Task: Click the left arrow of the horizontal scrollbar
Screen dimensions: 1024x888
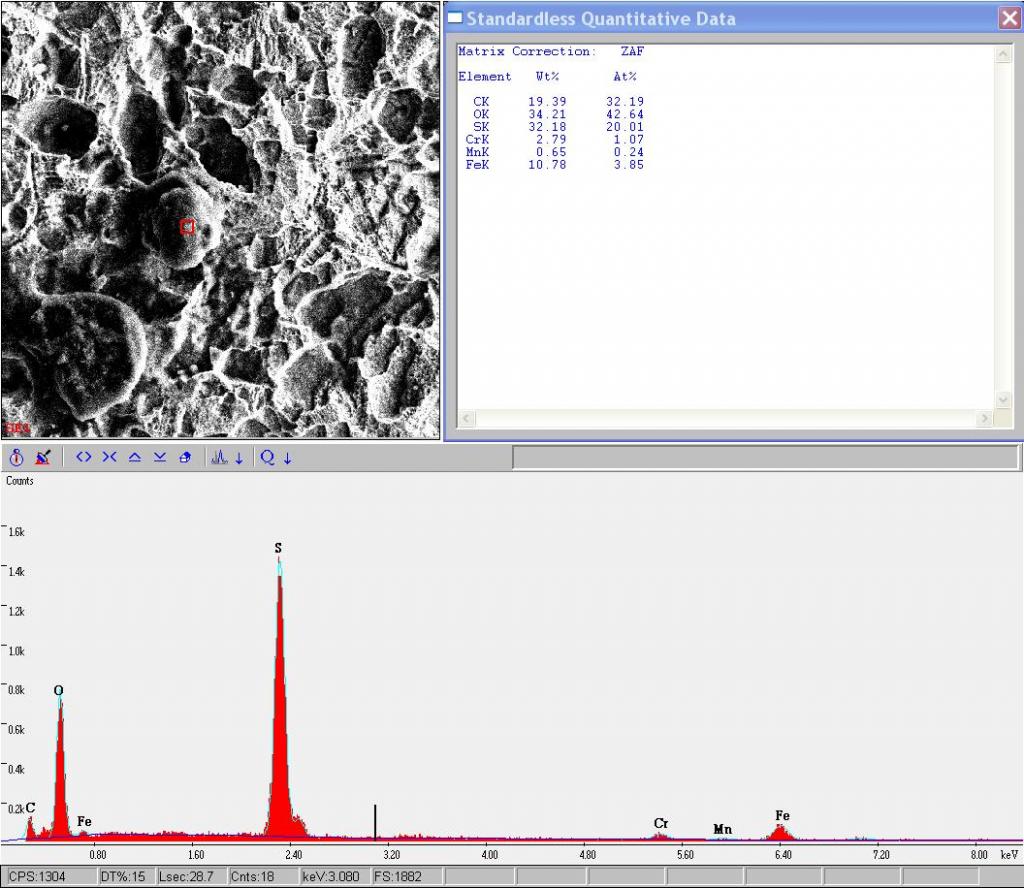Action: (x=467, y=418)
